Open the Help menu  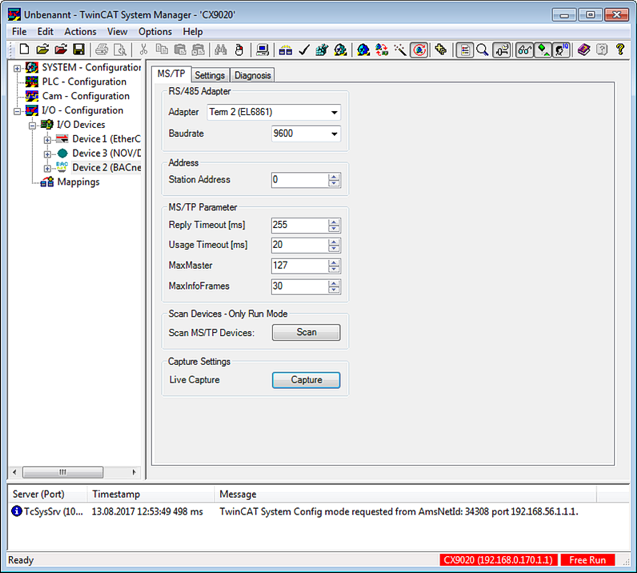(193, 31)
